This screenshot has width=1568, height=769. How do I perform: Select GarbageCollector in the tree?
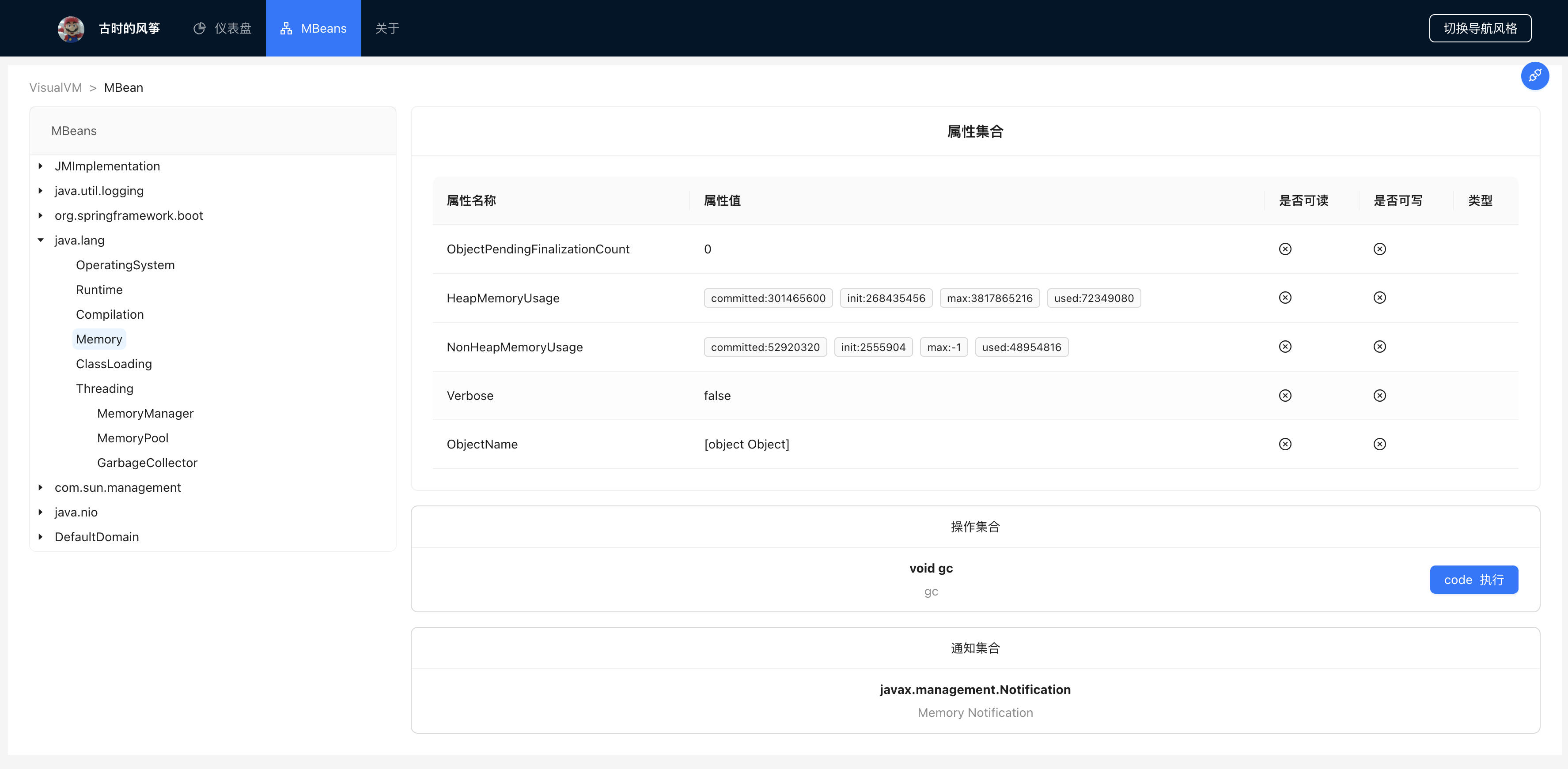[148, 463]
